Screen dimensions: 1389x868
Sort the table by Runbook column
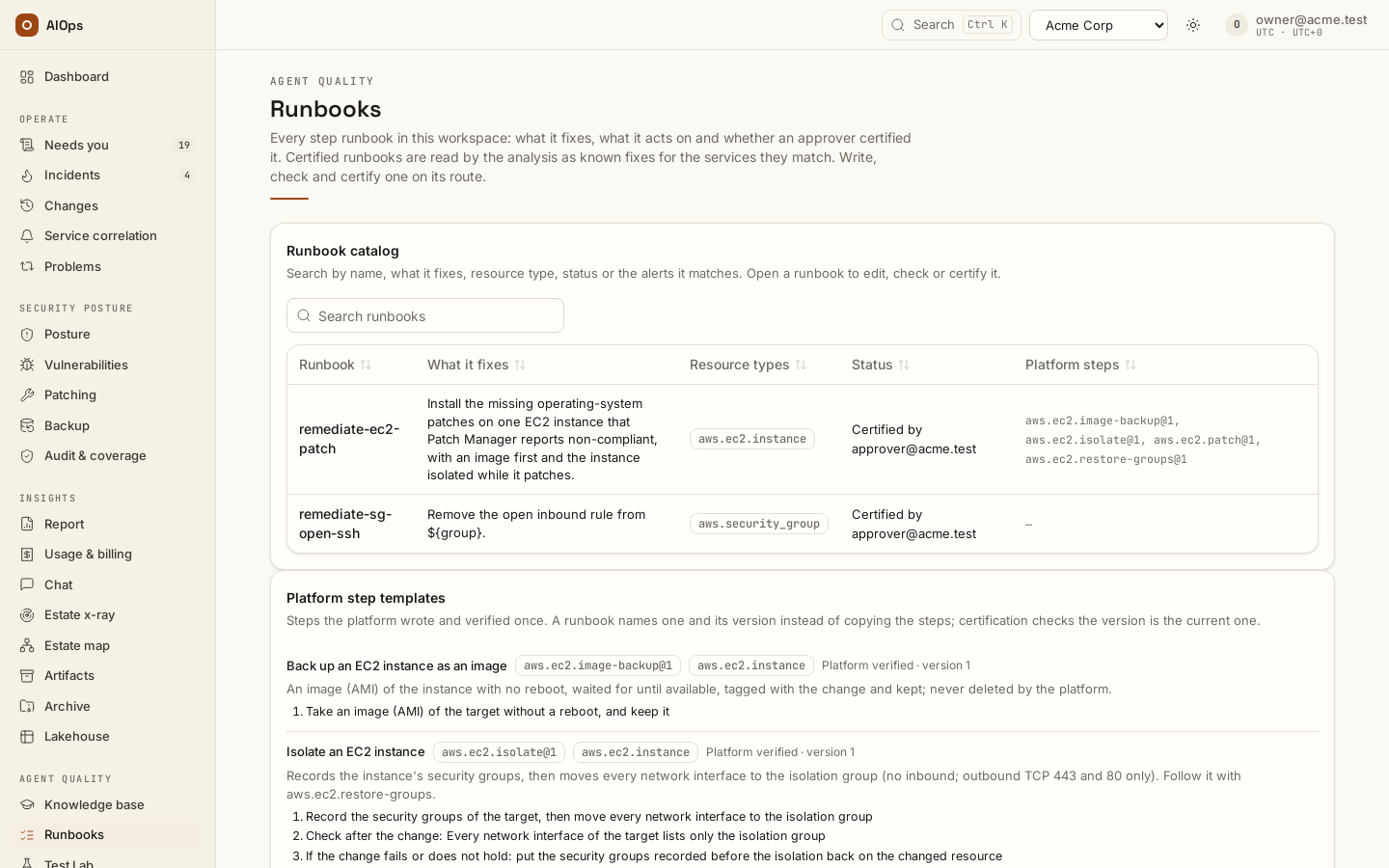click(335, 365)
